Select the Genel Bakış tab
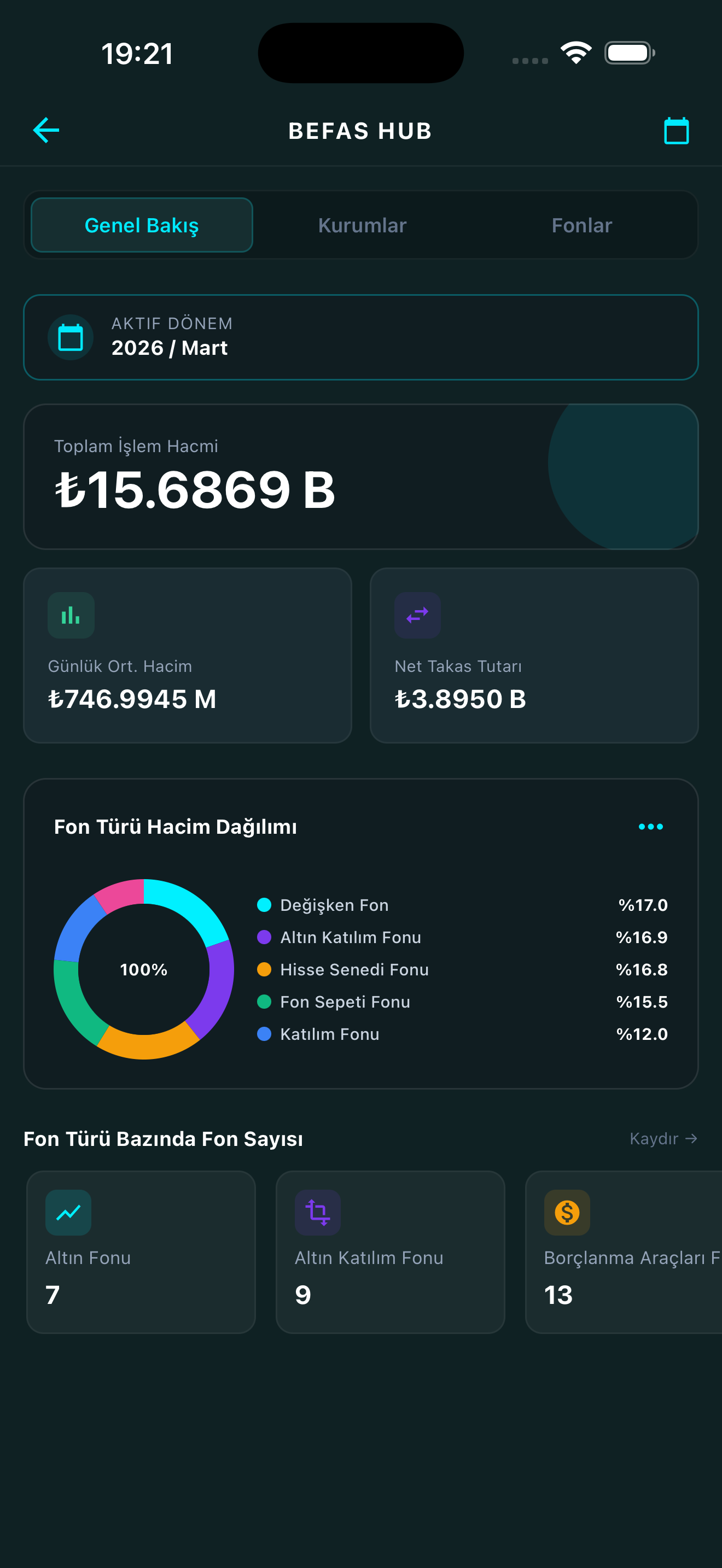 coord(142,225)
